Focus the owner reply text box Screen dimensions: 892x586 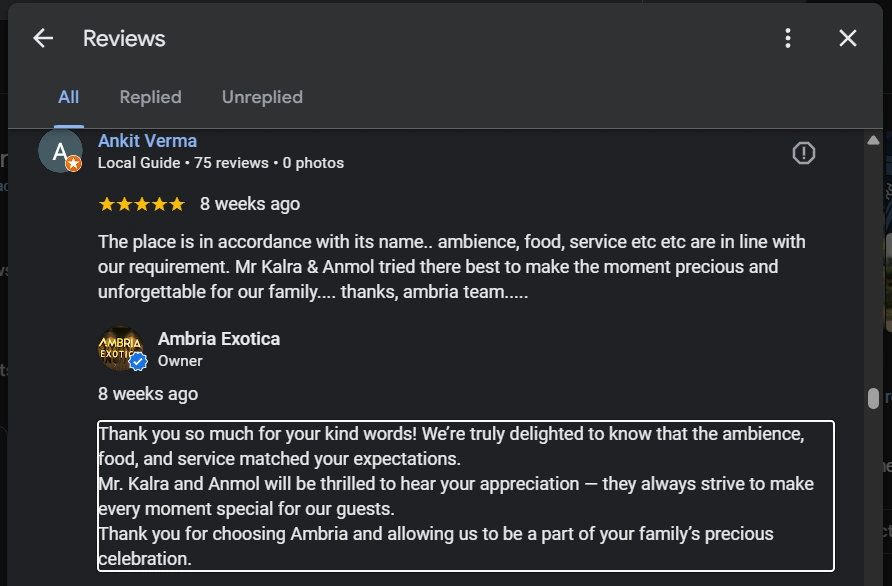[x=465, y=496]
